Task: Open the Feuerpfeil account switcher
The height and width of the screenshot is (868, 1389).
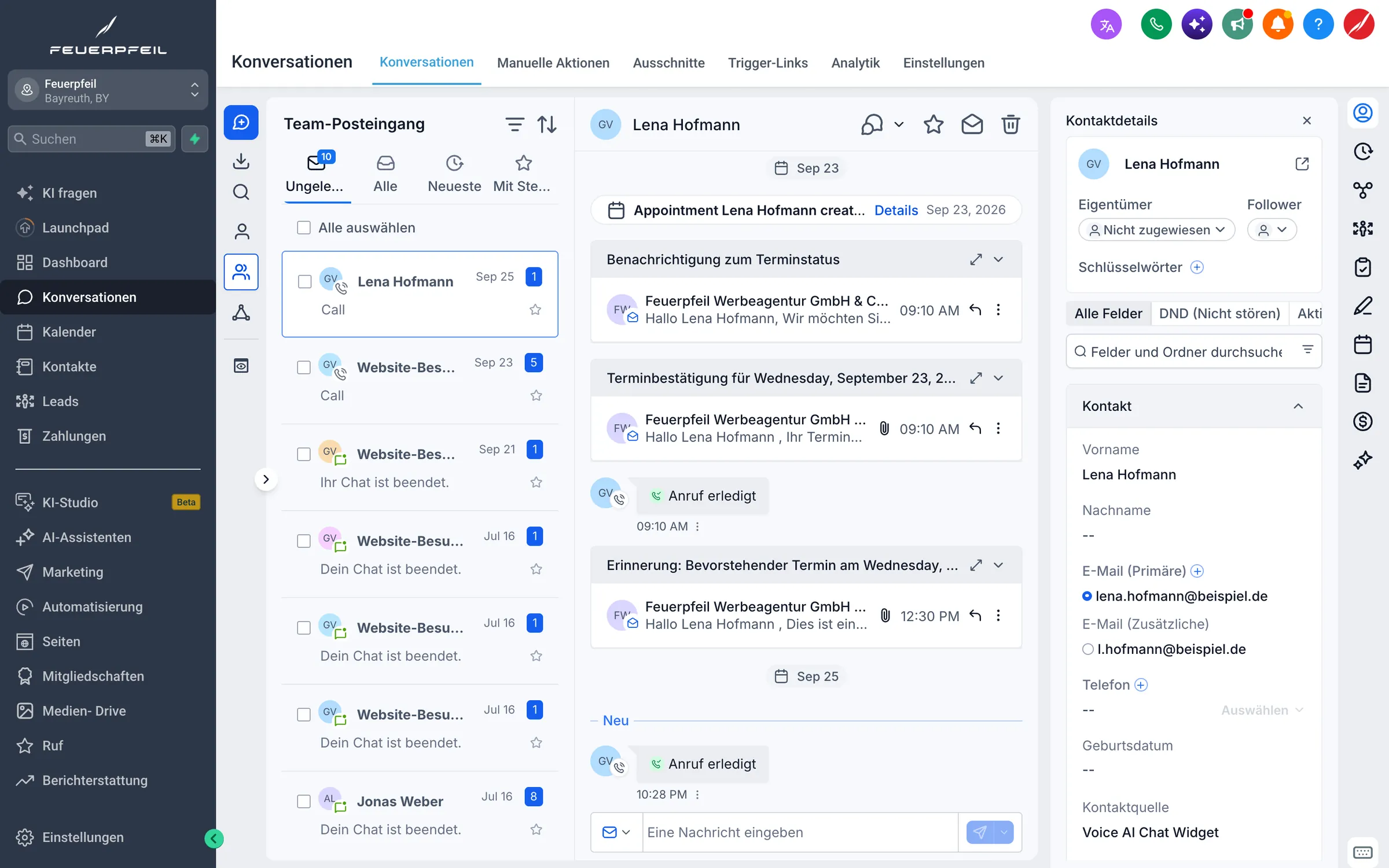Action: [108, 90]
